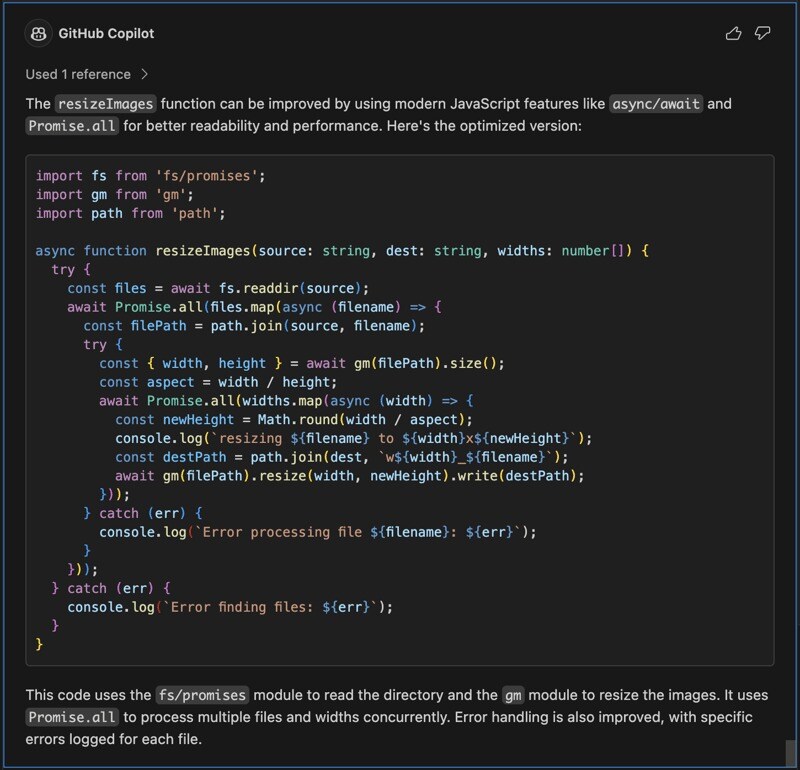Click the GitHub Copilot avatar icon
Image resolution: width=800 pixels, height=770 pixels.
coord(38,33)
